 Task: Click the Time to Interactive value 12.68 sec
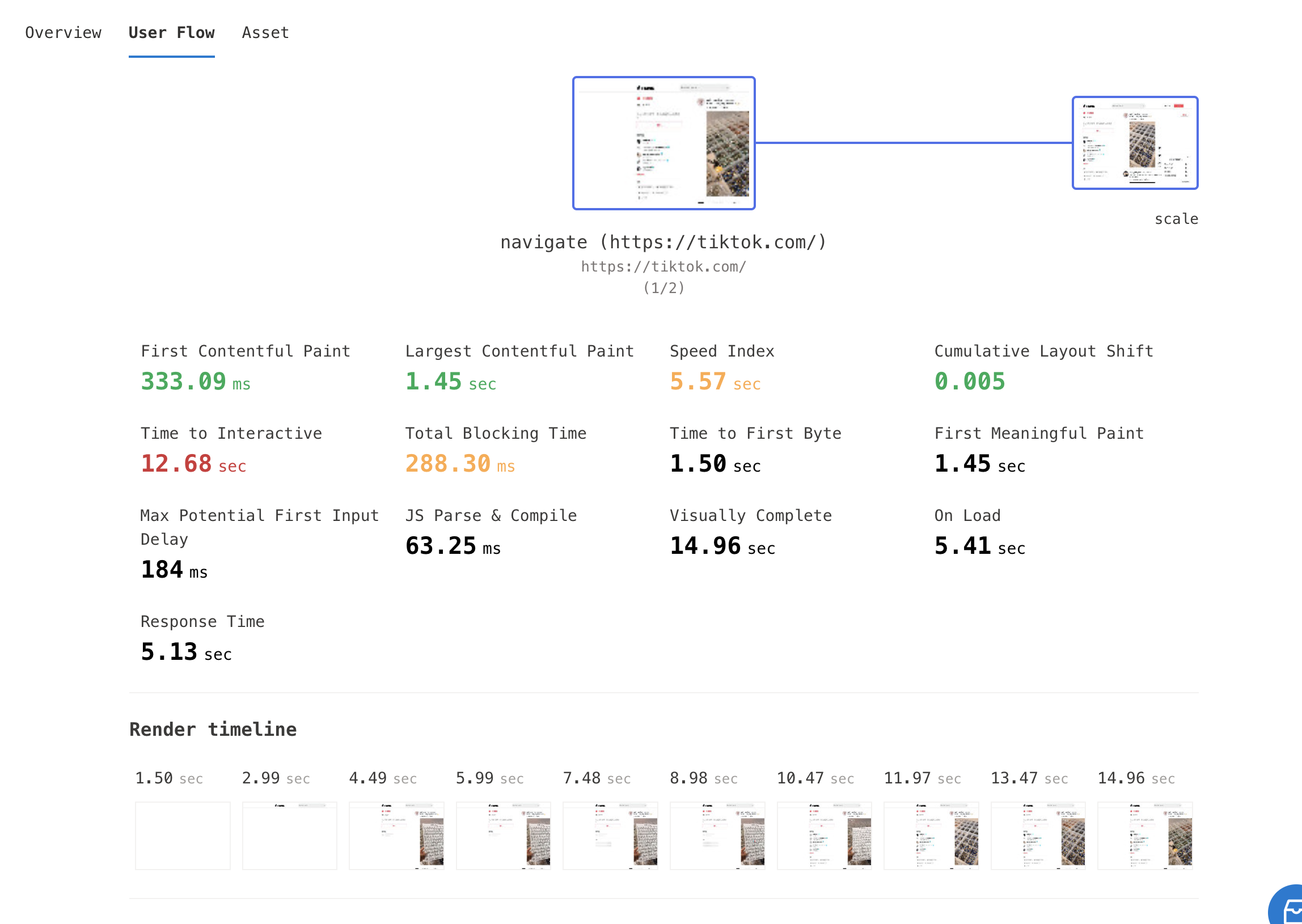[x=193, y=464]
